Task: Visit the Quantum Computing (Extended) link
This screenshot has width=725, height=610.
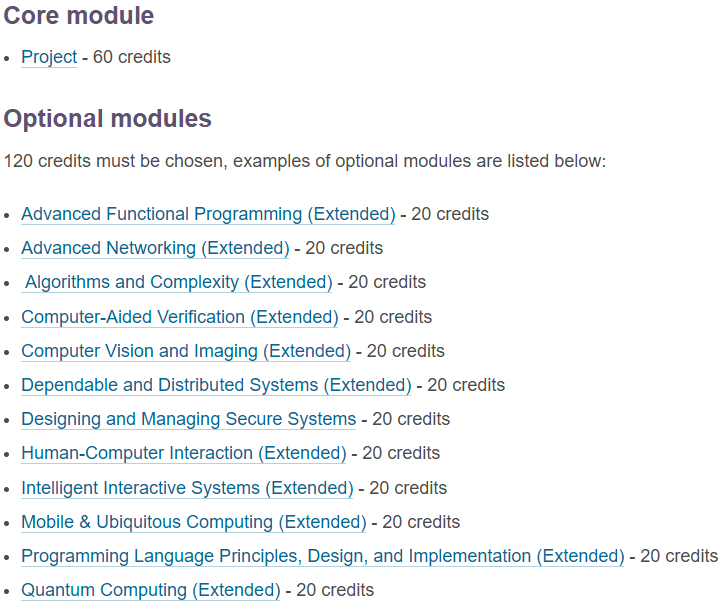Action: (151, 590)
